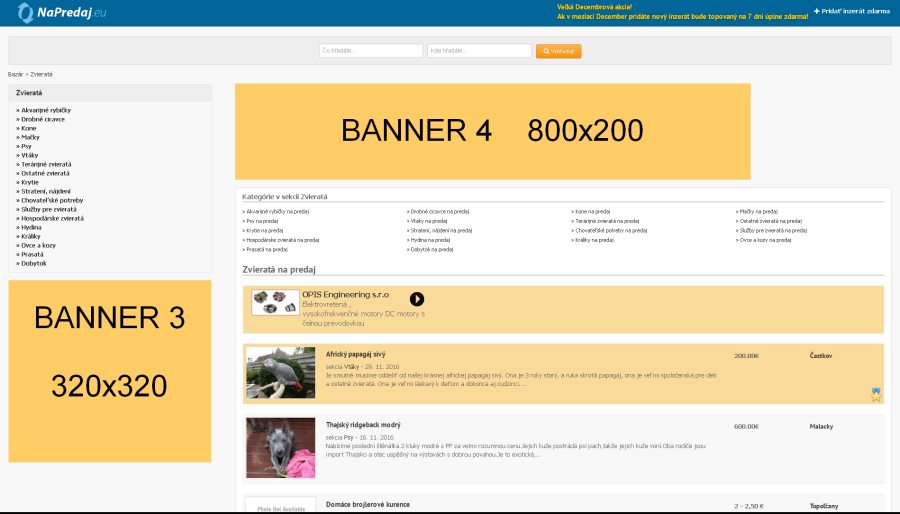Open 'Africký papagáj sivý' listing title
Image resolution: width=900 pixels, height=514 pixels.
click(355, 355)
